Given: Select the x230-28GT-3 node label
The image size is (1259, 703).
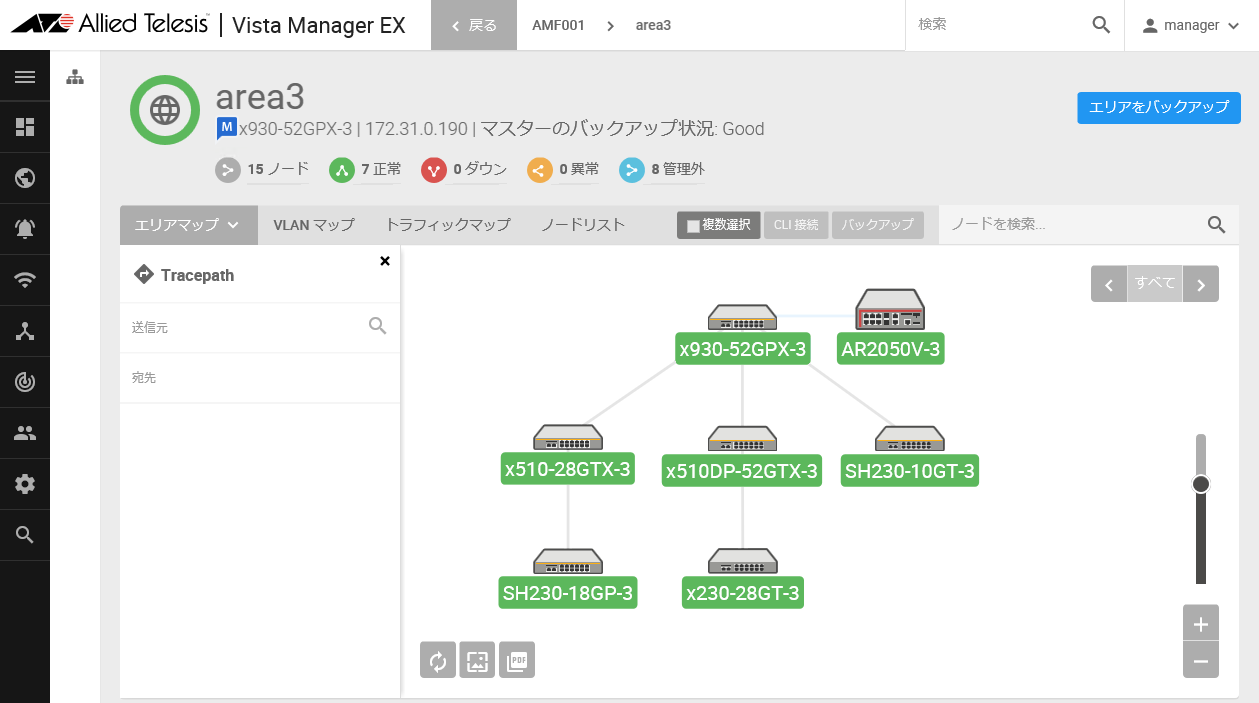Looking at the screenshot, I should point(743,593).
